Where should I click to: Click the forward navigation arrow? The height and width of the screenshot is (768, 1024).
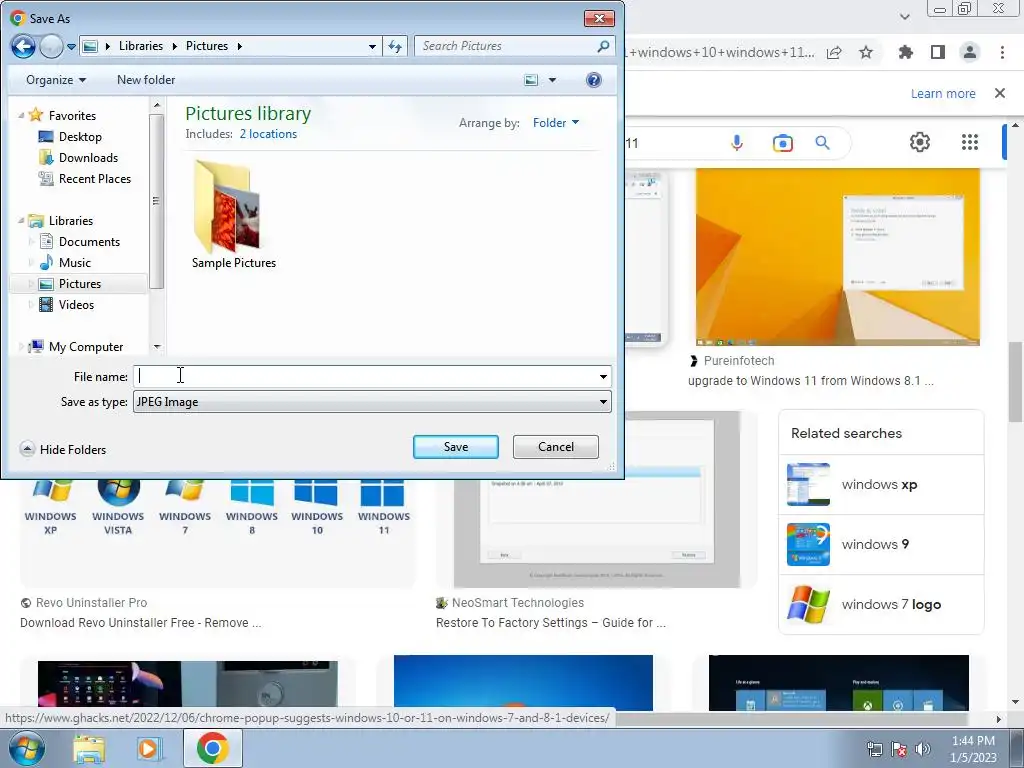point(51,46)
